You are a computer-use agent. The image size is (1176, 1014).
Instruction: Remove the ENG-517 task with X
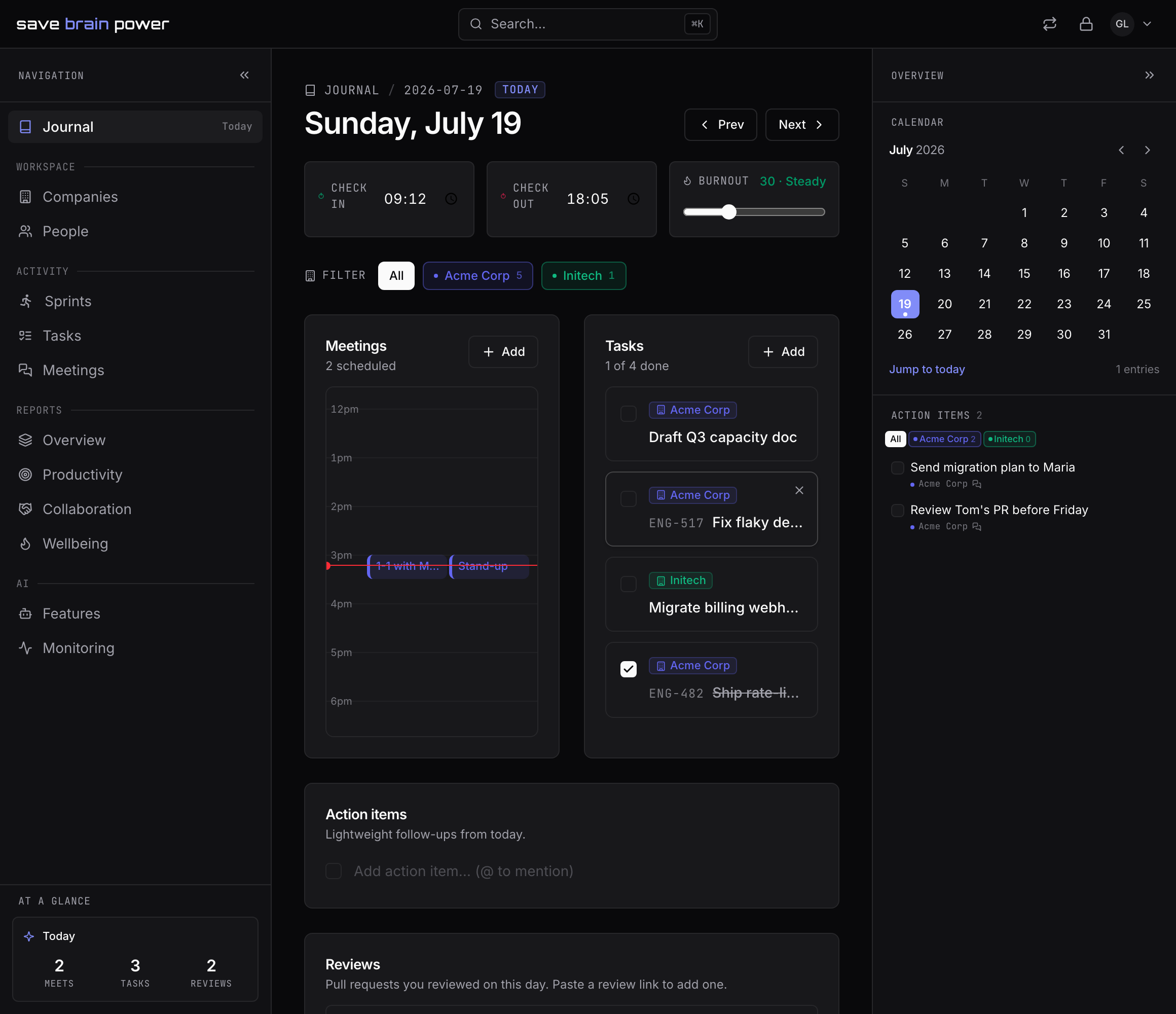pos(799,490)
